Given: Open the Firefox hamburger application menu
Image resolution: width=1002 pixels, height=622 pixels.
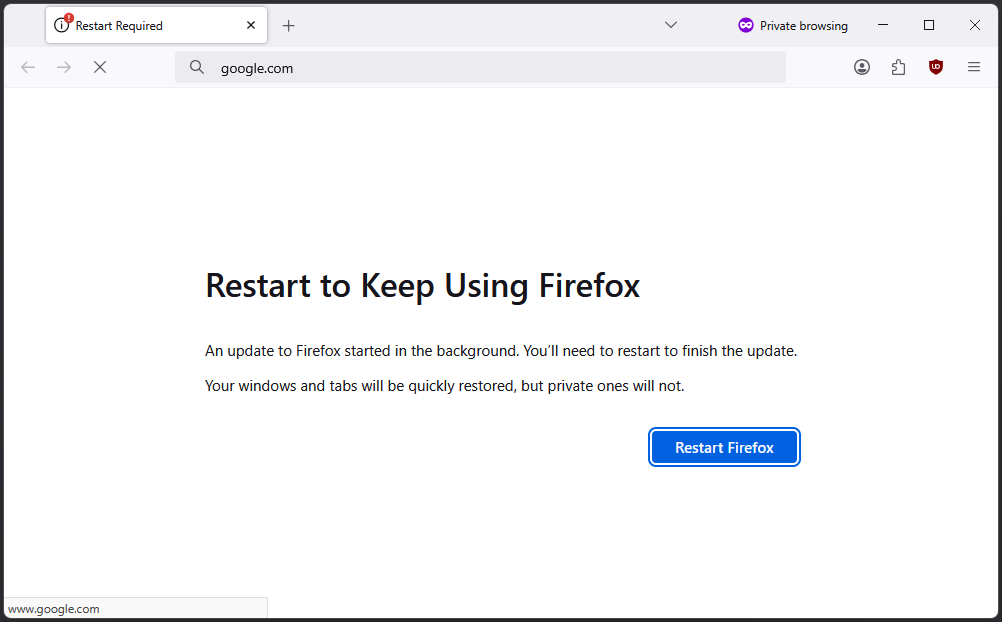Looking at the screenshot, I should [973, 67].
